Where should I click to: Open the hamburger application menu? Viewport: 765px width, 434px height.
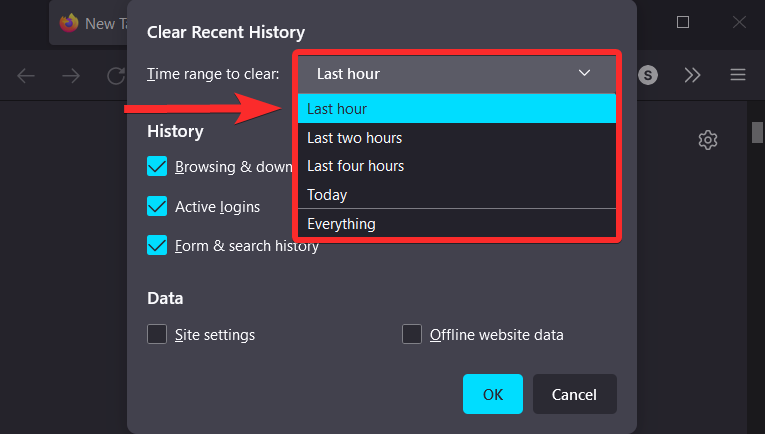(x=738, y=75)
